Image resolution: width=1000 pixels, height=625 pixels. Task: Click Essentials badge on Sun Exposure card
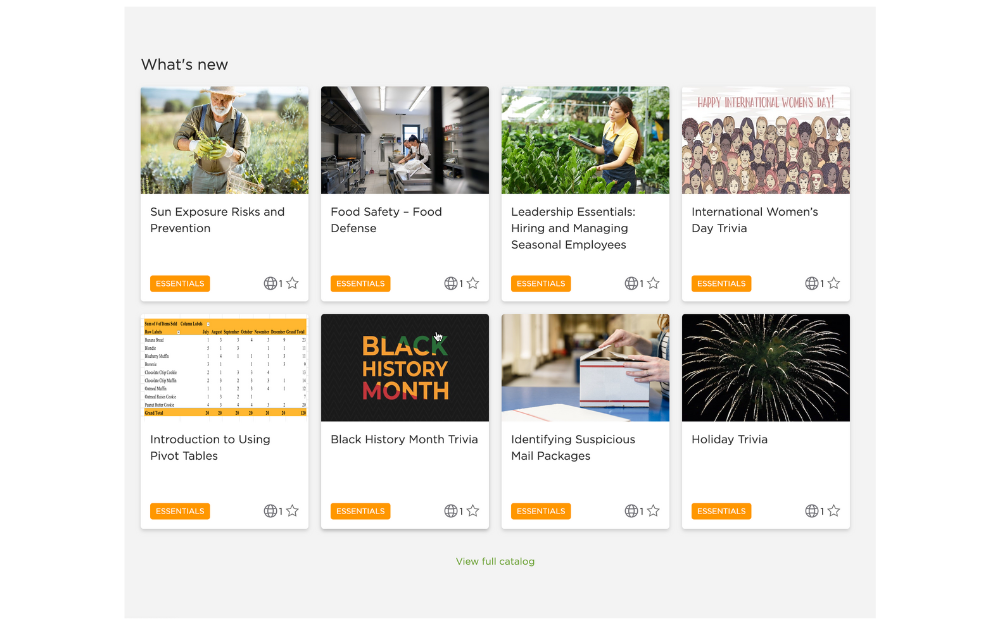[x=180, y=284]
